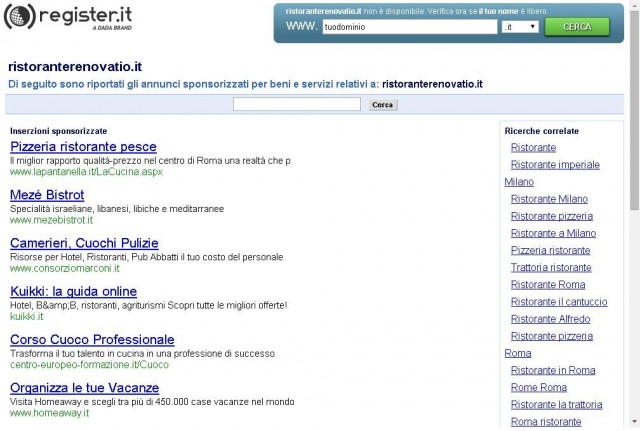
Task: Click the scrollbar down arrow
Action: [x=635, y=422]
